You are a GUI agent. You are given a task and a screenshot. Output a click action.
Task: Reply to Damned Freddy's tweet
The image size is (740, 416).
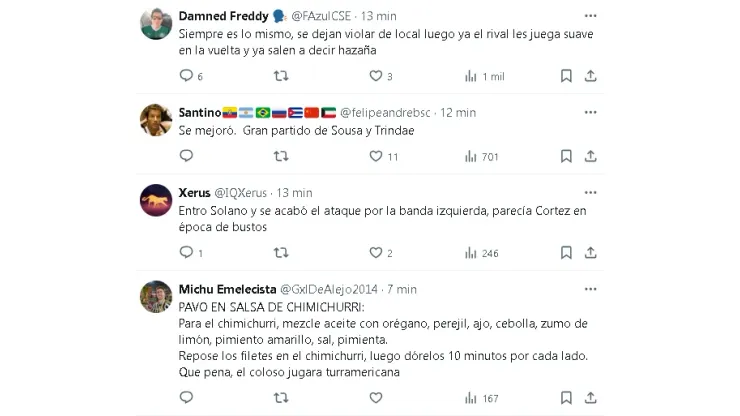tap(186, 76)
